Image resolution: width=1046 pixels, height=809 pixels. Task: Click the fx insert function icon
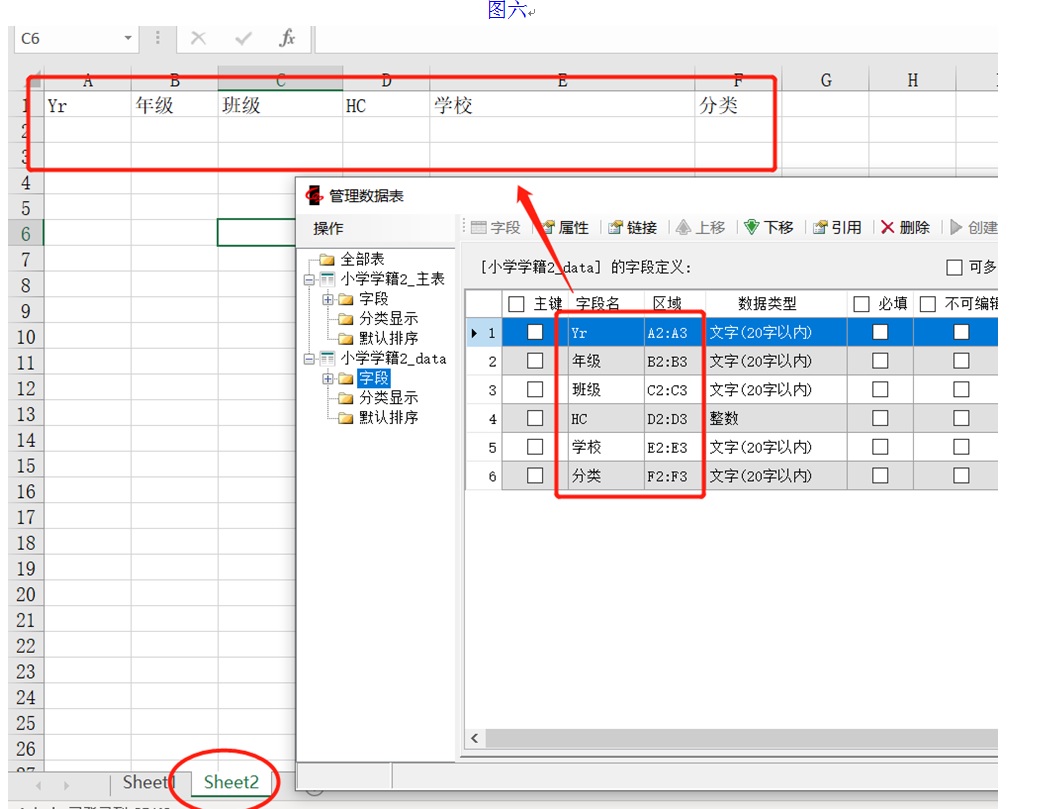287,38
